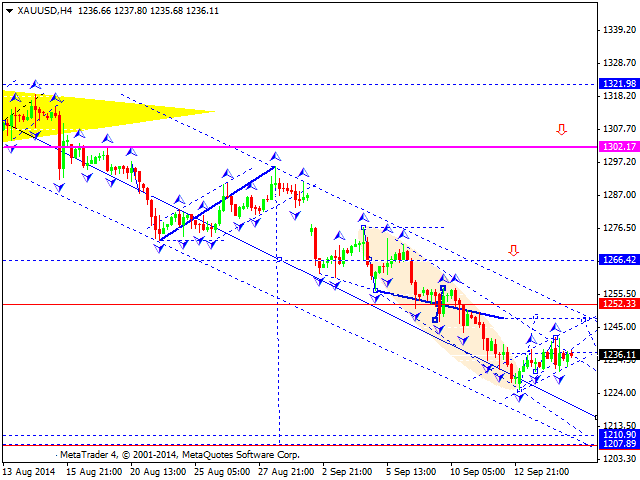Select the 1321.98 blue price label
The width and height of the screenshot is (640, 480).
[x=619, y=84]
